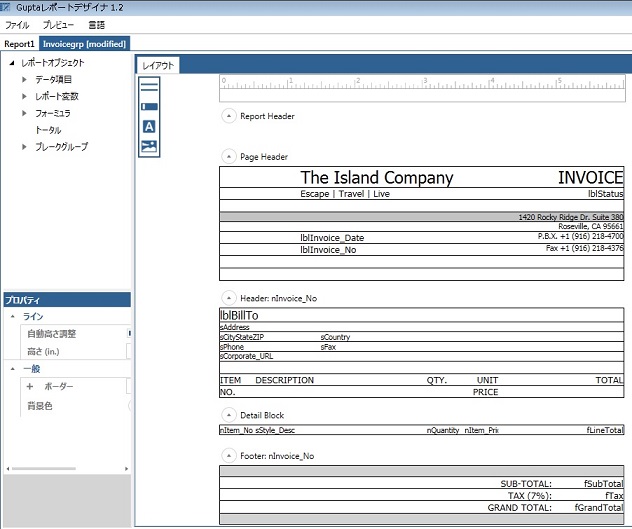Screen dimensions: 632x529
Task: Select the GRAND TOTAL: label
Action: click(520, 508)
